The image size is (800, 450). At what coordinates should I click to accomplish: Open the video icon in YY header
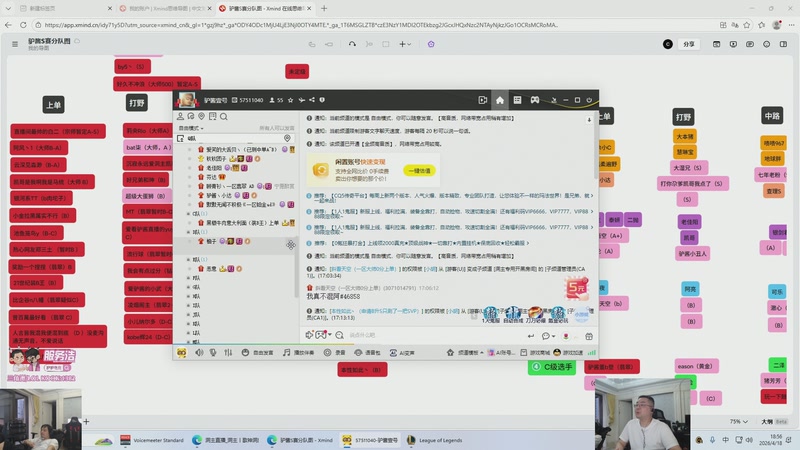coord(483,100)
